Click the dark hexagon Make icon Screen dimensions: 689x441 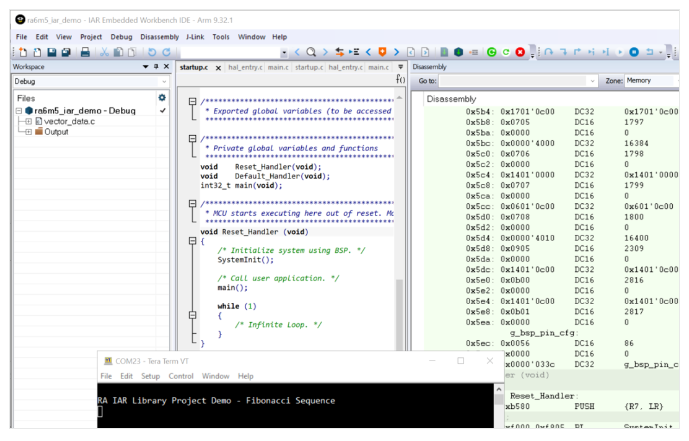pos(459,52)
